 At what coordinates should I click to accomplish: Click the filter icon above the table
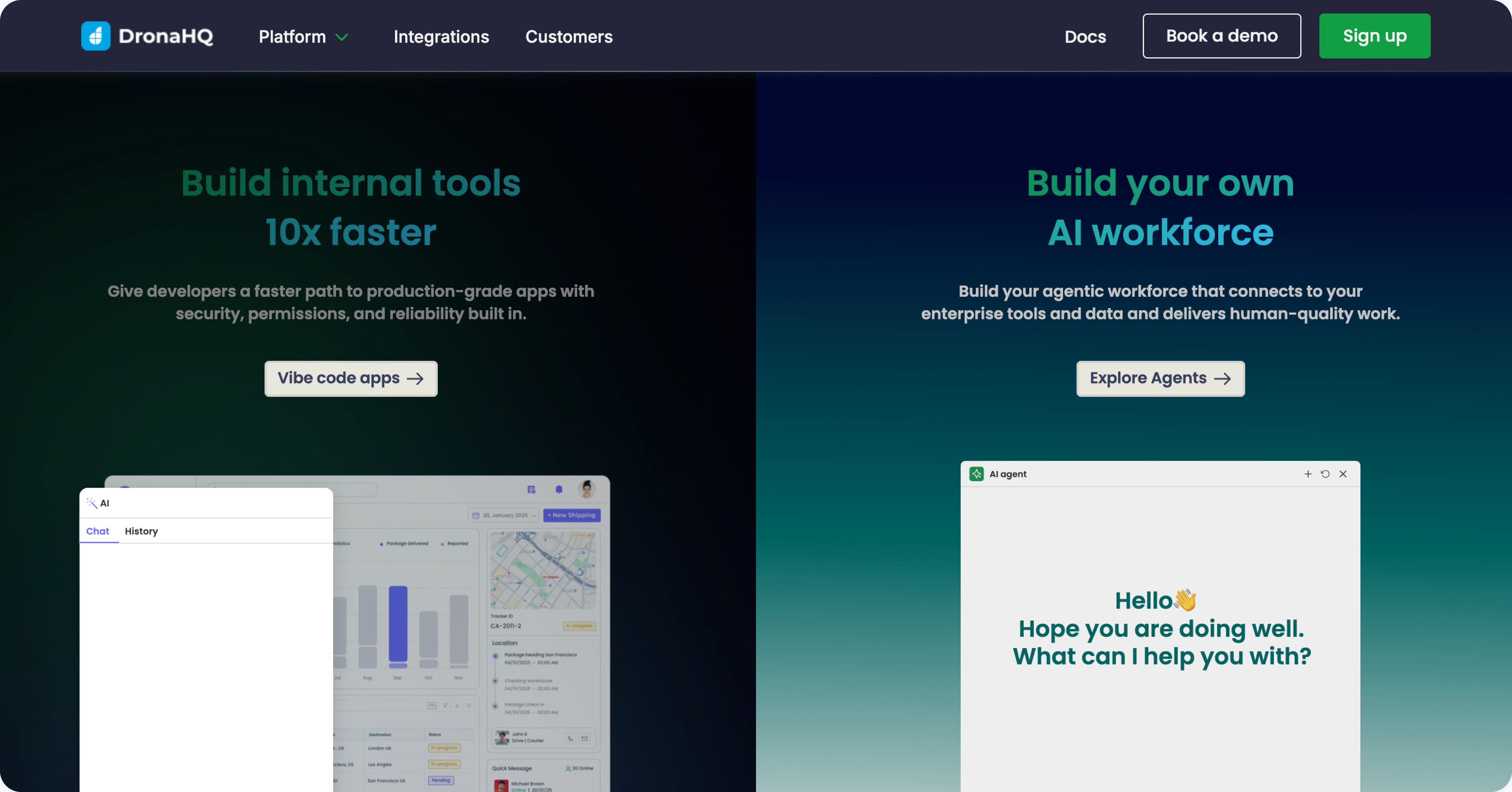445,705
